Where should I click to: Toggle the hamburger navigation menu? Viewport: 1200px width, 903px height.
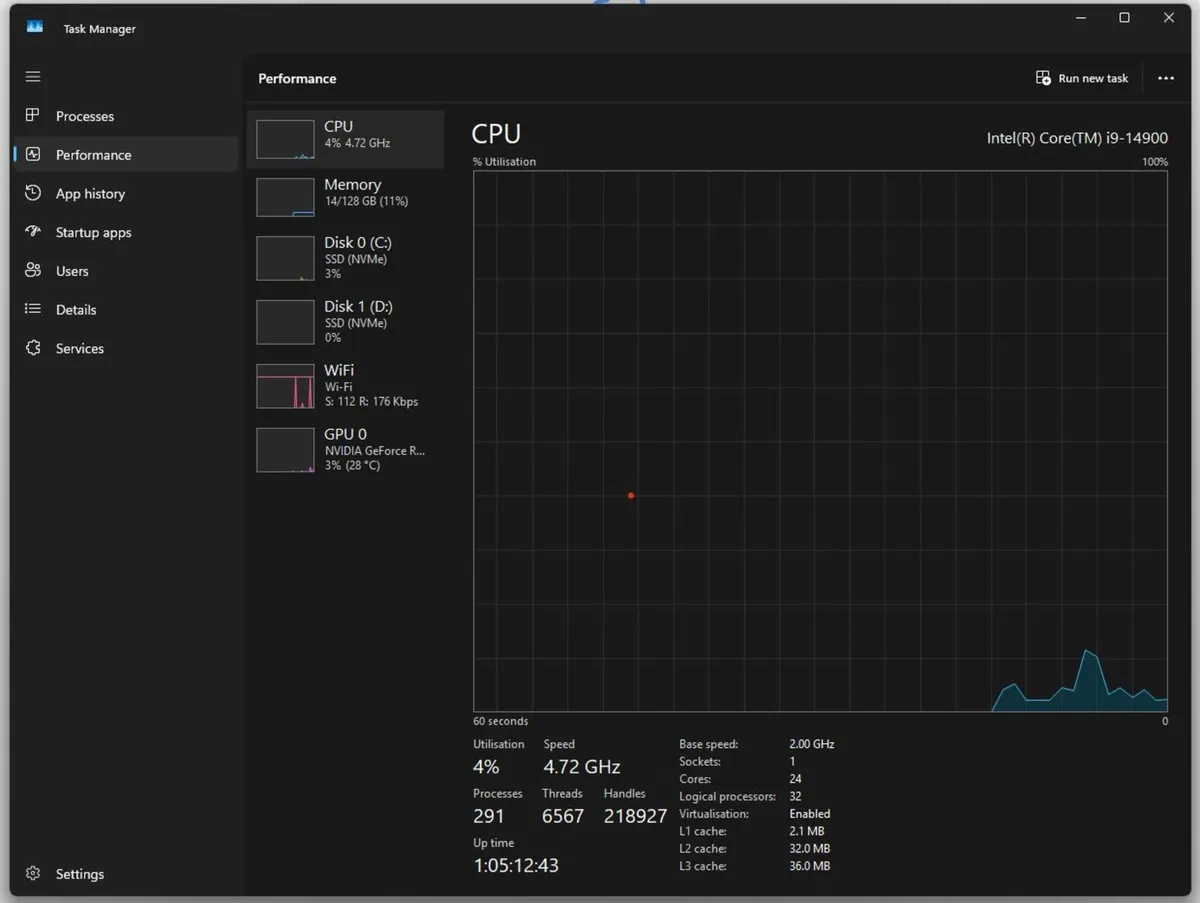(33, 77)
